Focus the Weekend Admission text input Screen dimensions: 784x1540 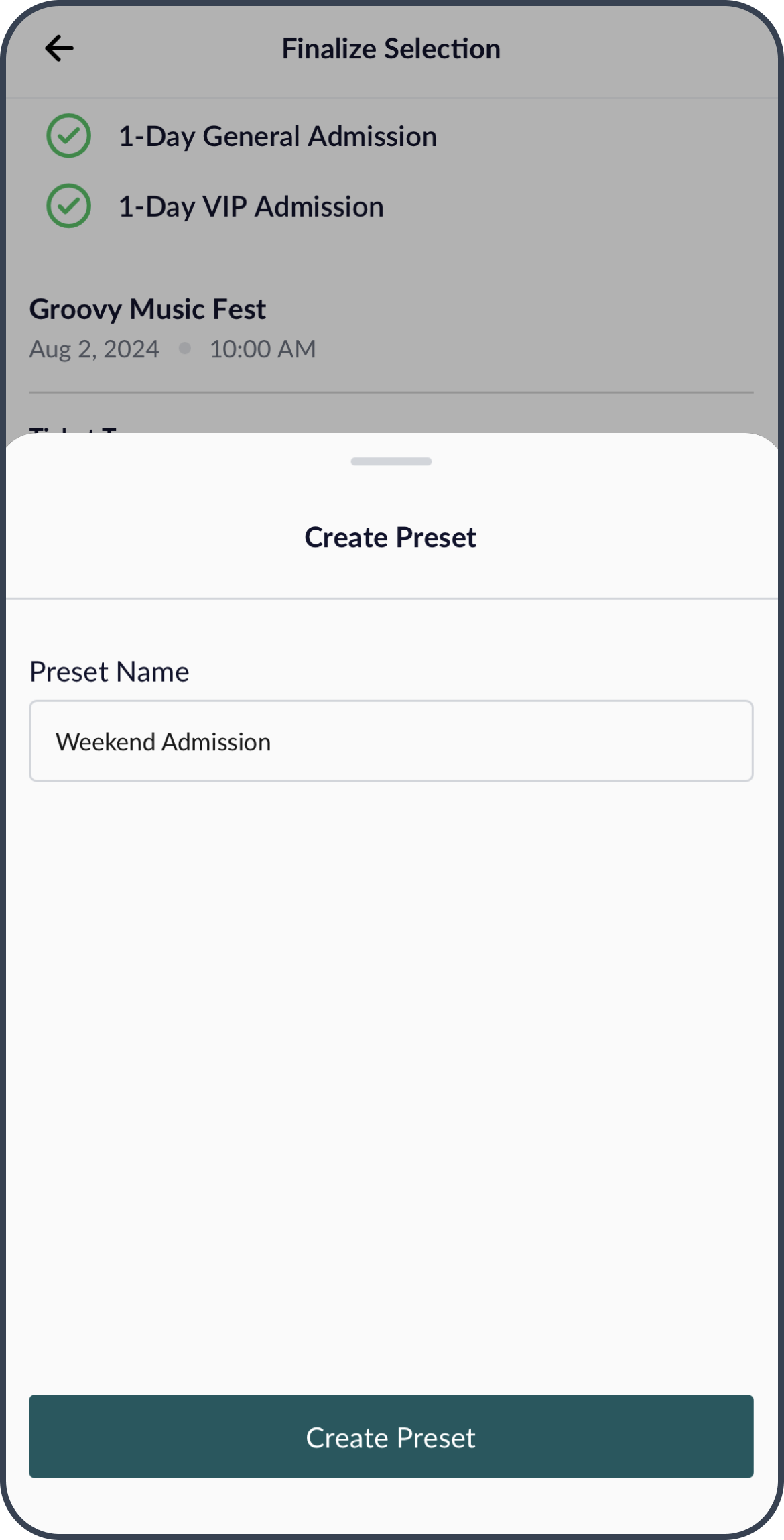391,742
